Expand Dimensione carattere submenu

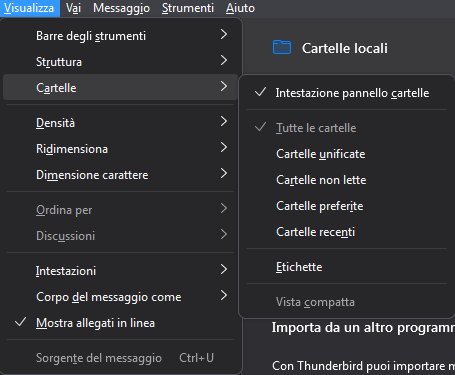pyautogui.click(x=120, y=175)
